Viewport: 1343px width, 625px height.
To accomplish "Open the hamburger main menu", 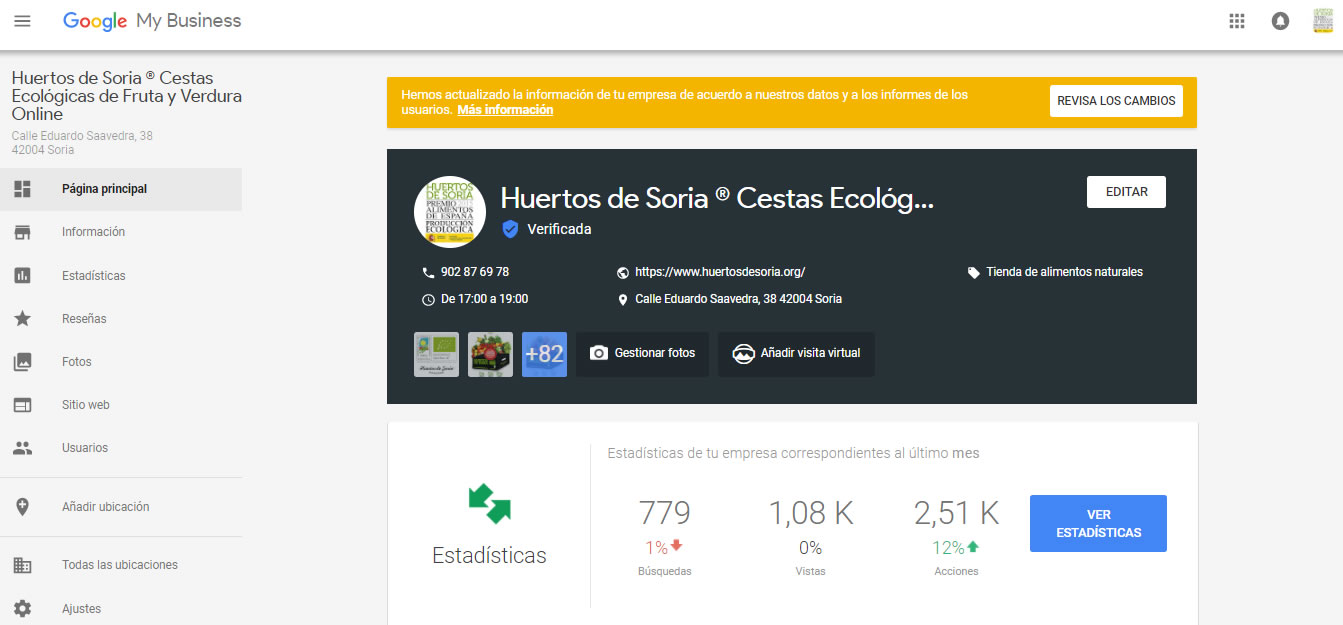I will pyautogui.click(x=22, y=21).
